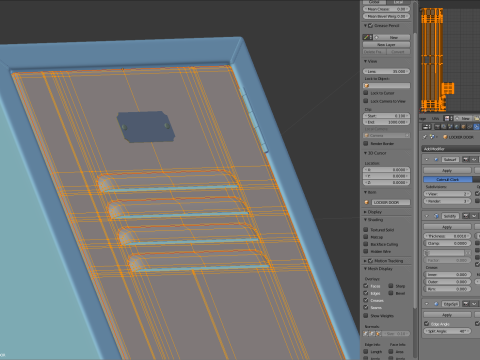
Task: Select the Catmull-Clark subdivision tab
Action: 448,179
